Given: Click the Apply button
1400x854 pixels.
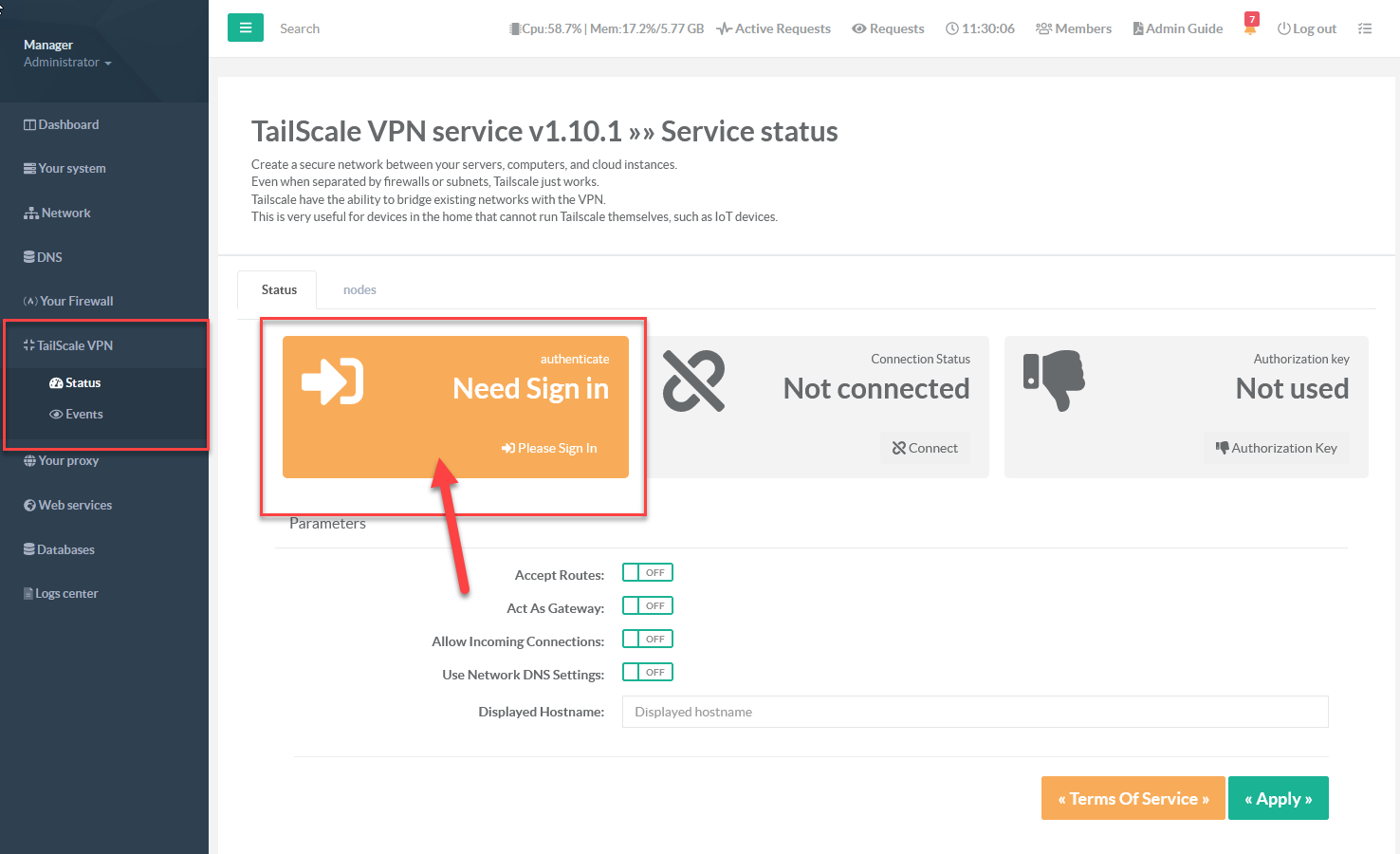Looking at the screenshot, I should pos(1279,798).
